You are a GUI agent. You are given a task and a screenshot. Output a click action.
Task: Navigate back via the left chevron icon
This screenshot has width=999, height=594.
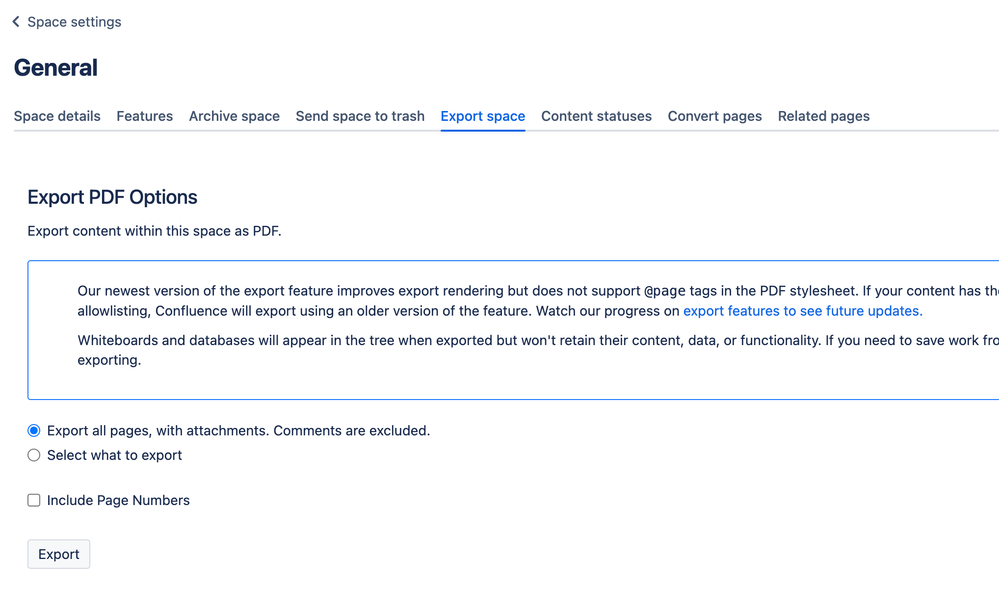[14, 21]
